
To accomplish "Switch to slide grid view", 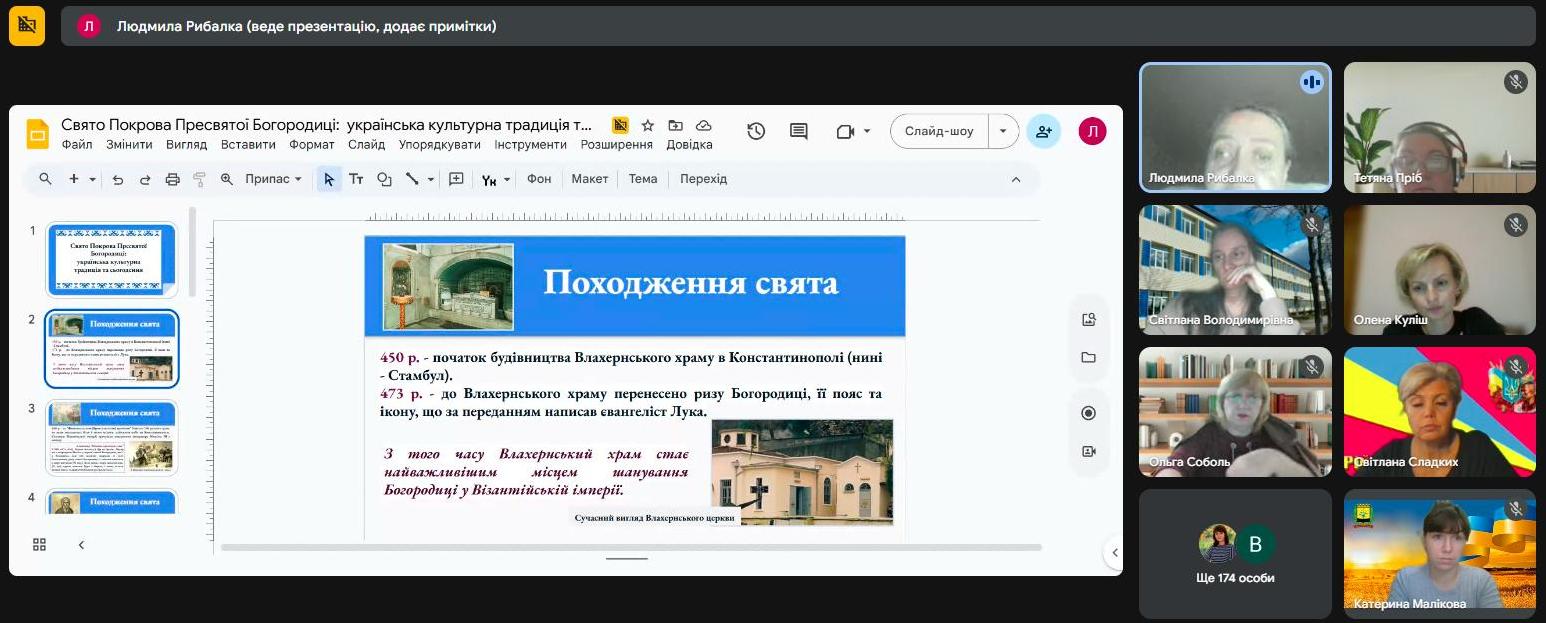I will pos(40,544).
